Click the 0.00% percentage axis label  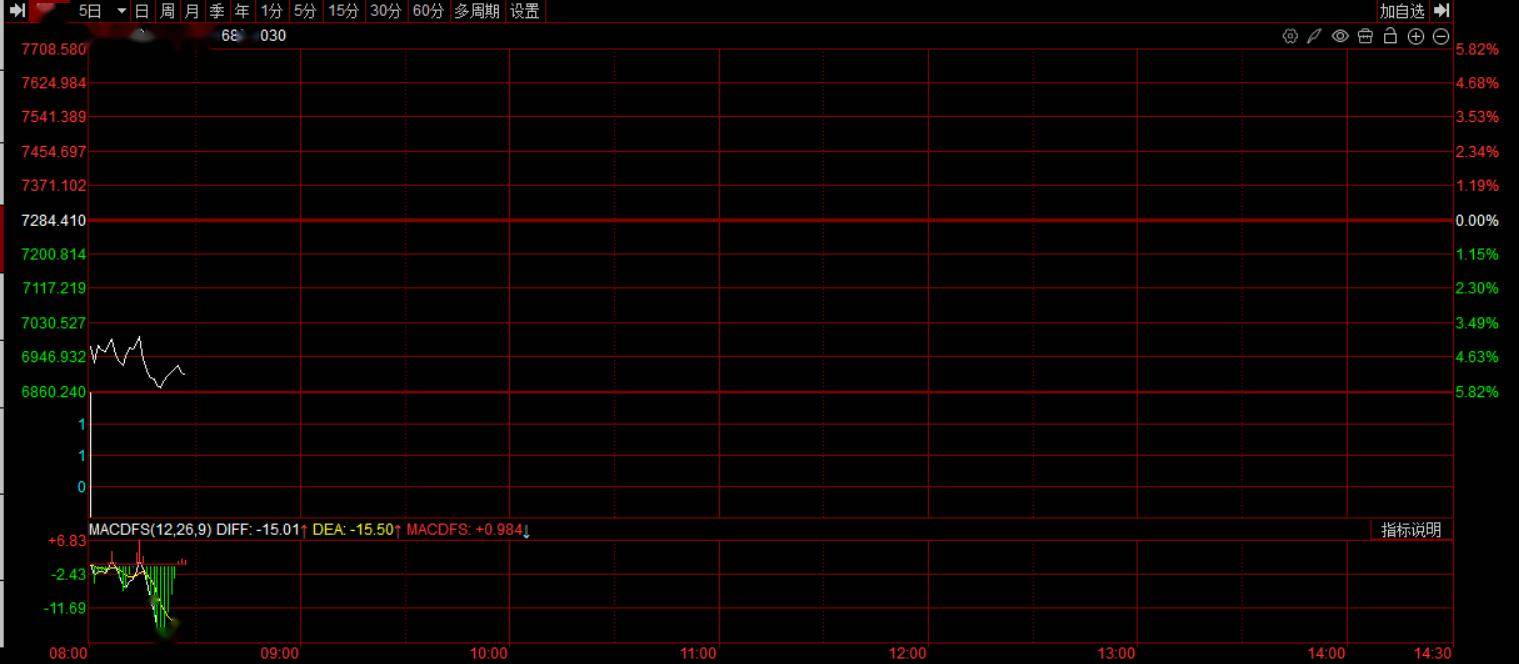click(x=1477, y=220)
